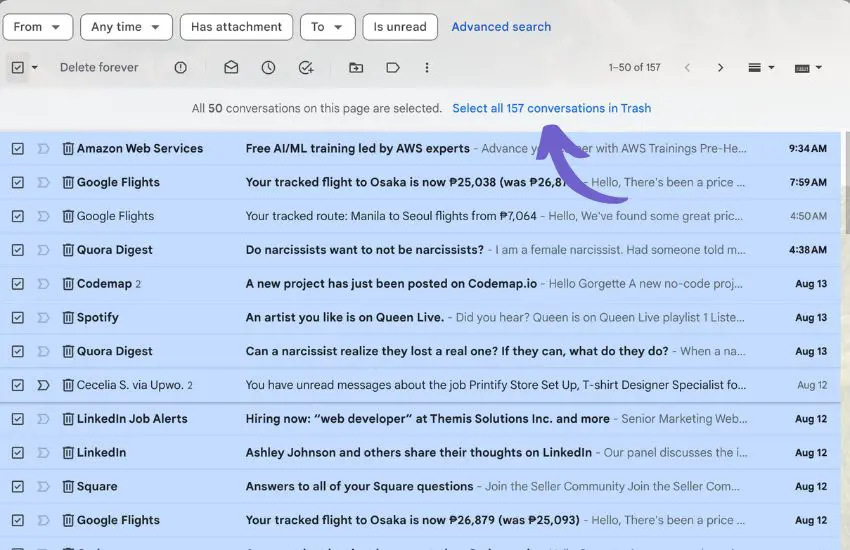
Task: Click the LinkedIn sender name on Ashley Johnson row
Action: (101, 452)
